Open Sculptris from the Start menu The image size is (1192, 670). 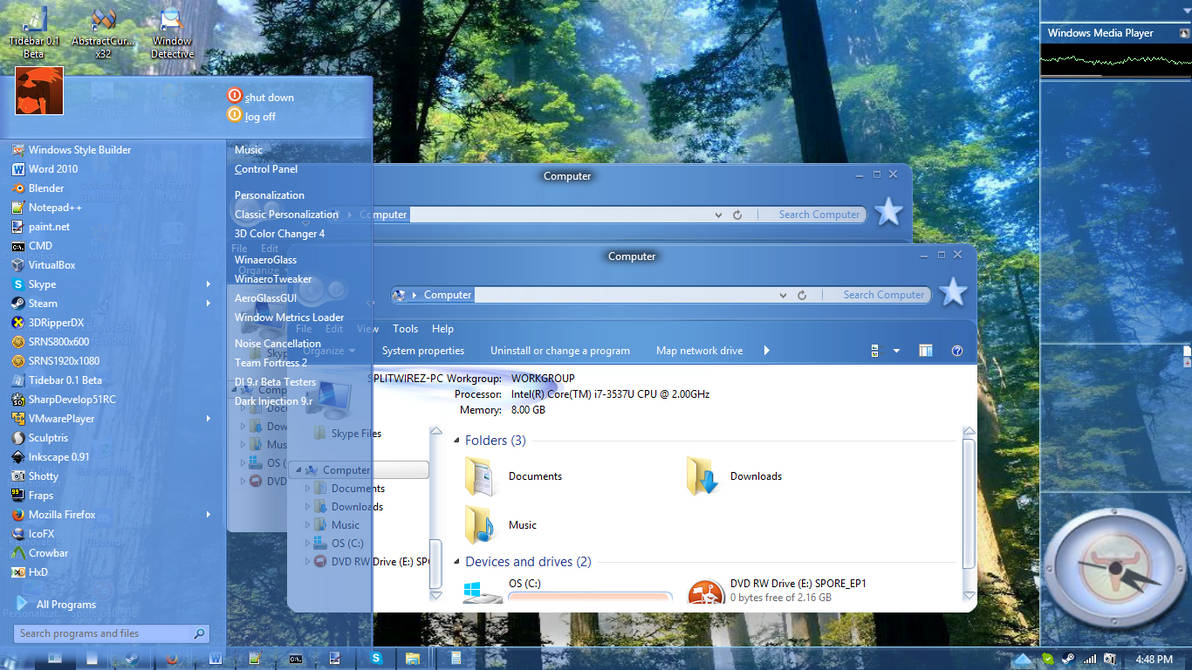click(x=40, y=437)
